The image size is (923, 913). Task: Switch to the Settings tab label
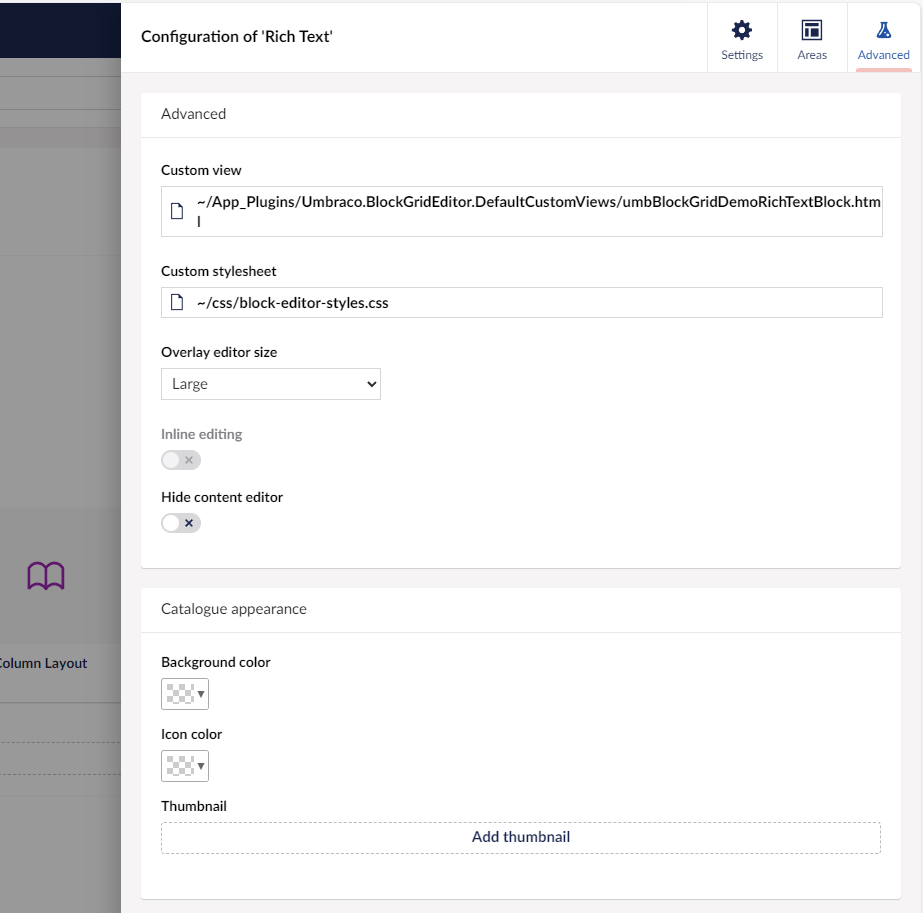(742, 55)
